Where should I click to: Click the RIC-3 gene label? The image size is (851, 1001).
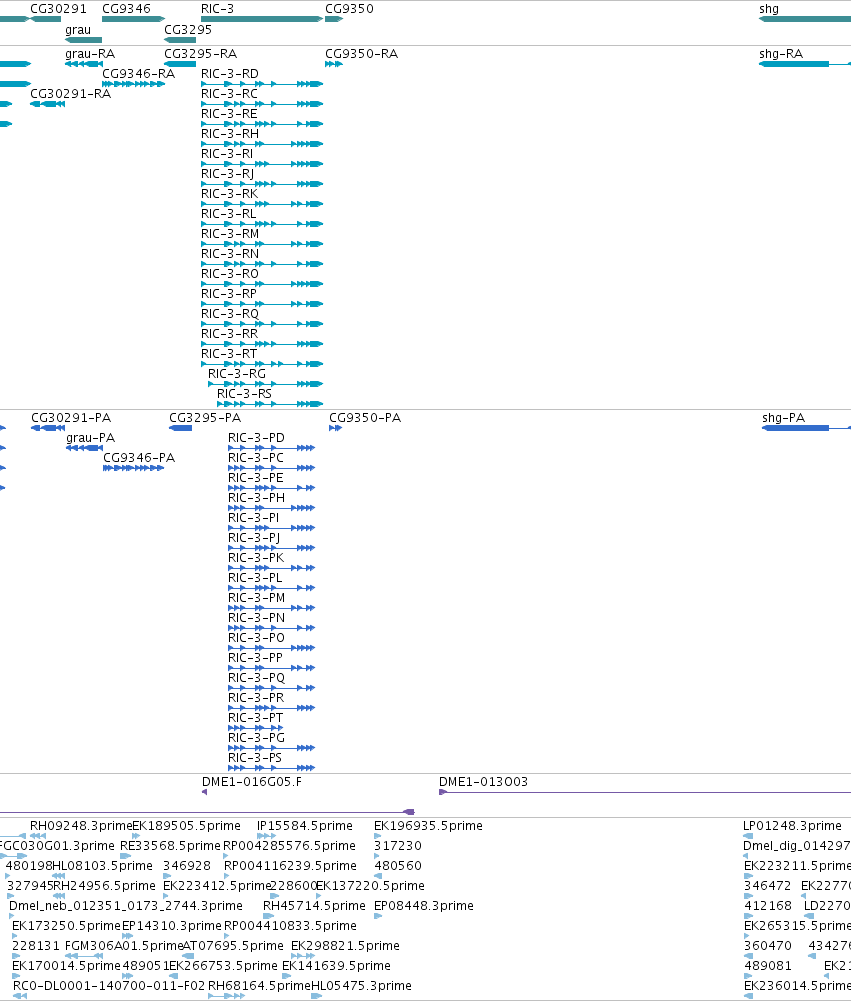(217, 9)
